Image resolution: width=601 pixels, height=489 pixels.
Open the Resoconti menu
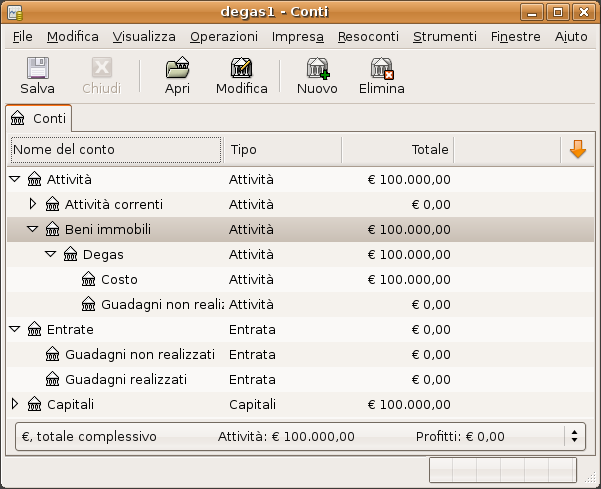(368, 36)
